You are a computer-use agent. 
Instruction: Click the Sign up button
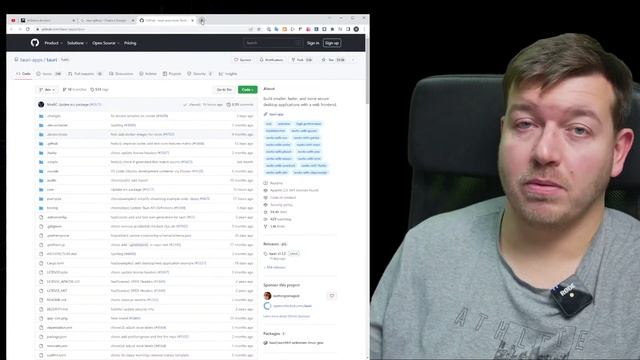pos(332,43)
